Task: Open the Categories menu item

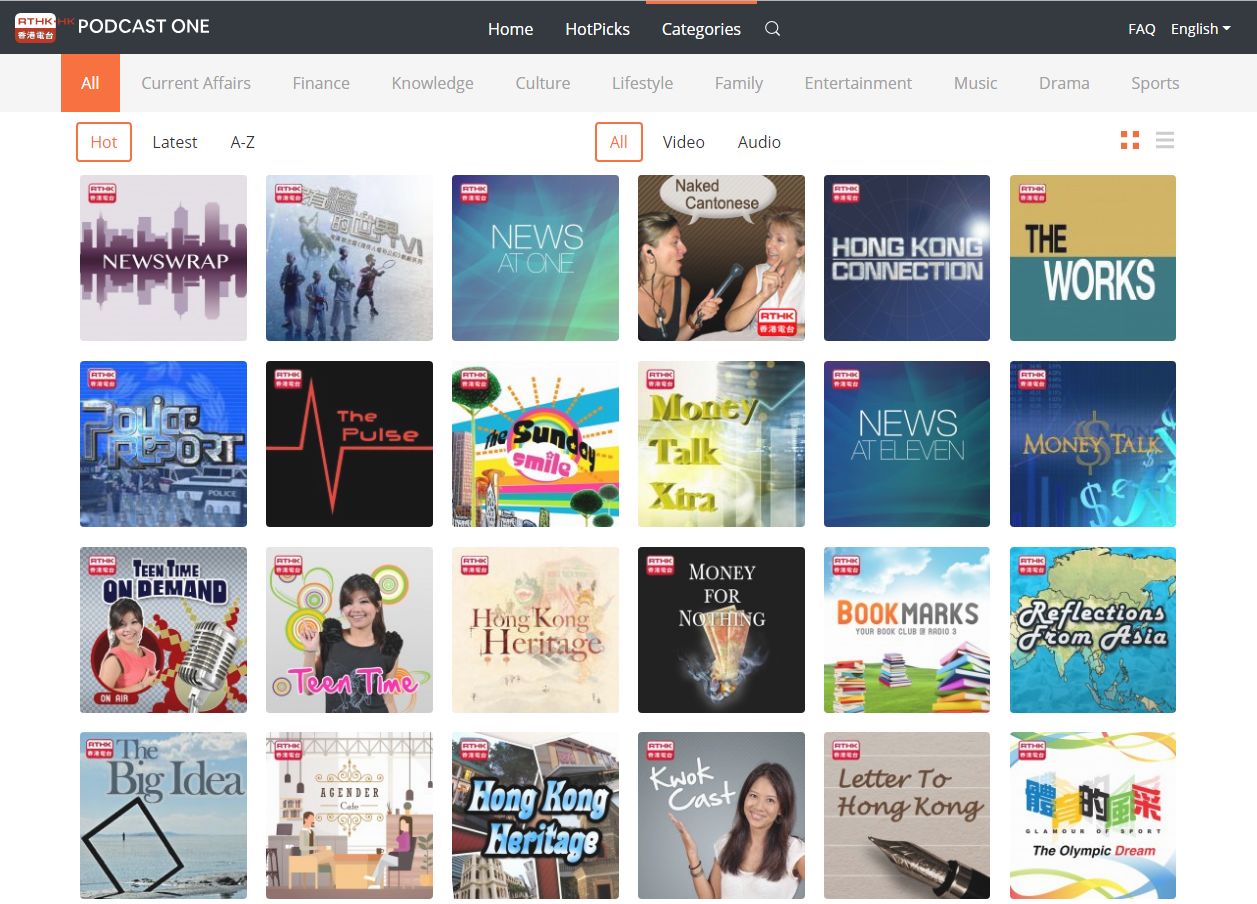Action: [x=701, y=29]
